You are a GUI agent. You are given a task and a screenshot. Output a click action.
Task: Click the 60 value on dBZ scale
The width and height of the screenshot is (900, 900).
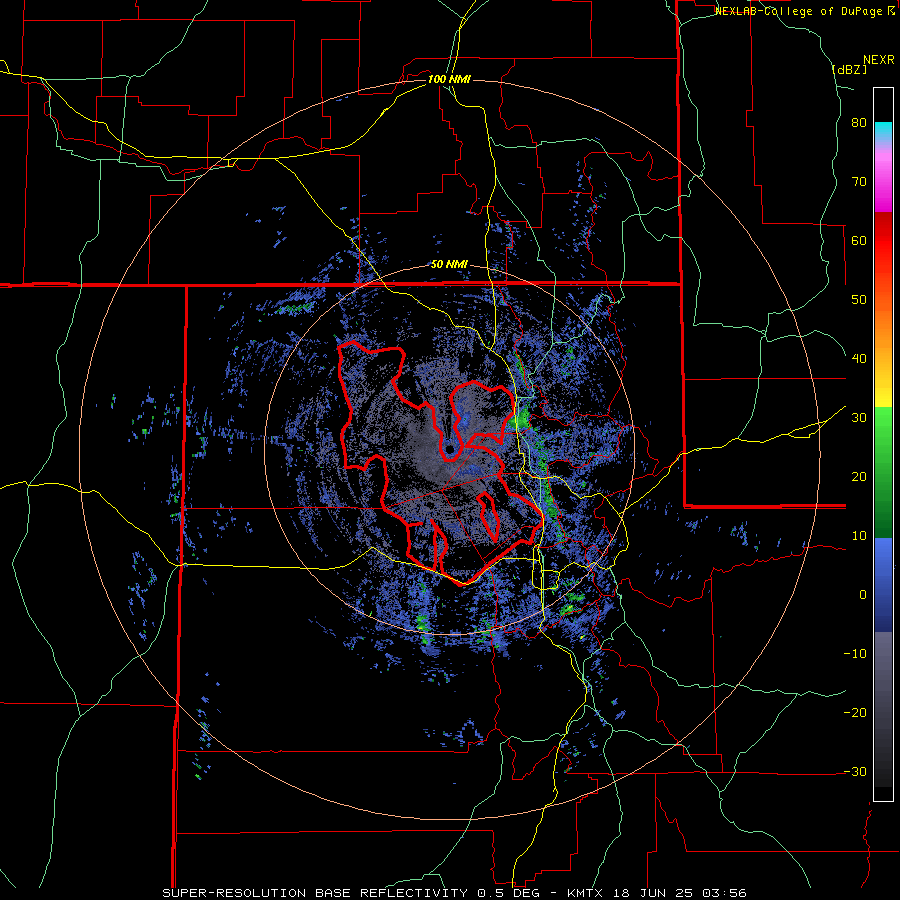[859, 240]
